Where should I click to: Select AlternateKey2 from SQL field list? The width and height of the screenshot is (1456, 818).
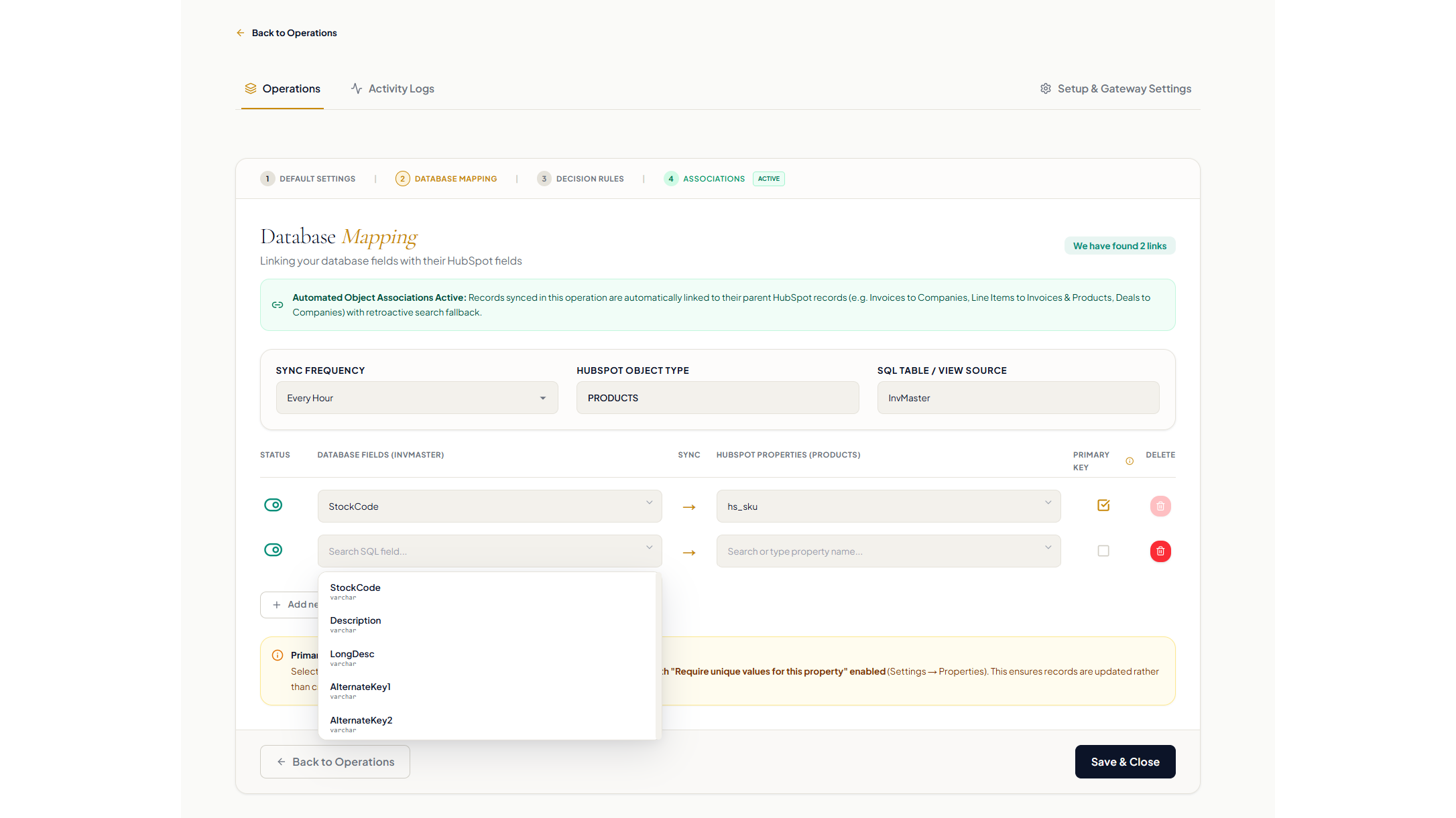487,724
